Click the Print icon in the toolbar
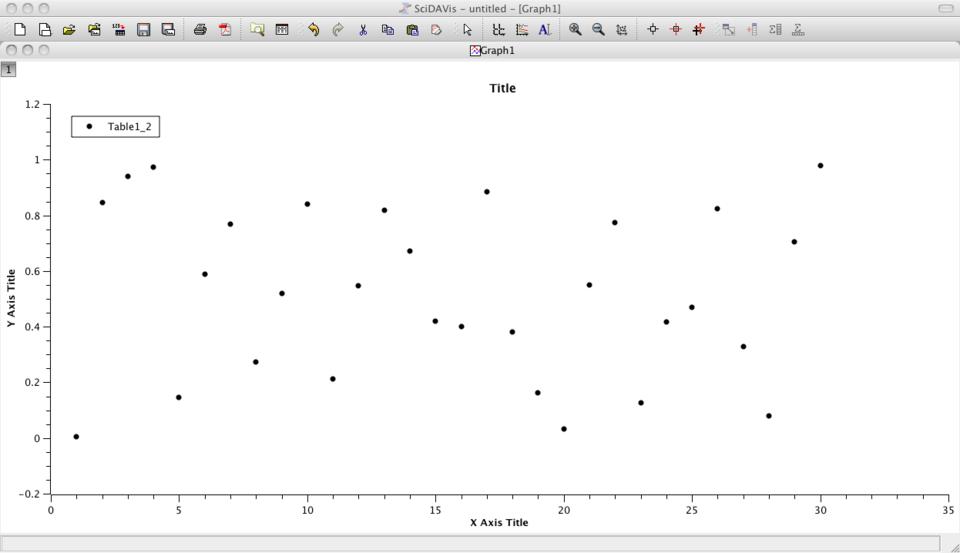 [200, 30]
